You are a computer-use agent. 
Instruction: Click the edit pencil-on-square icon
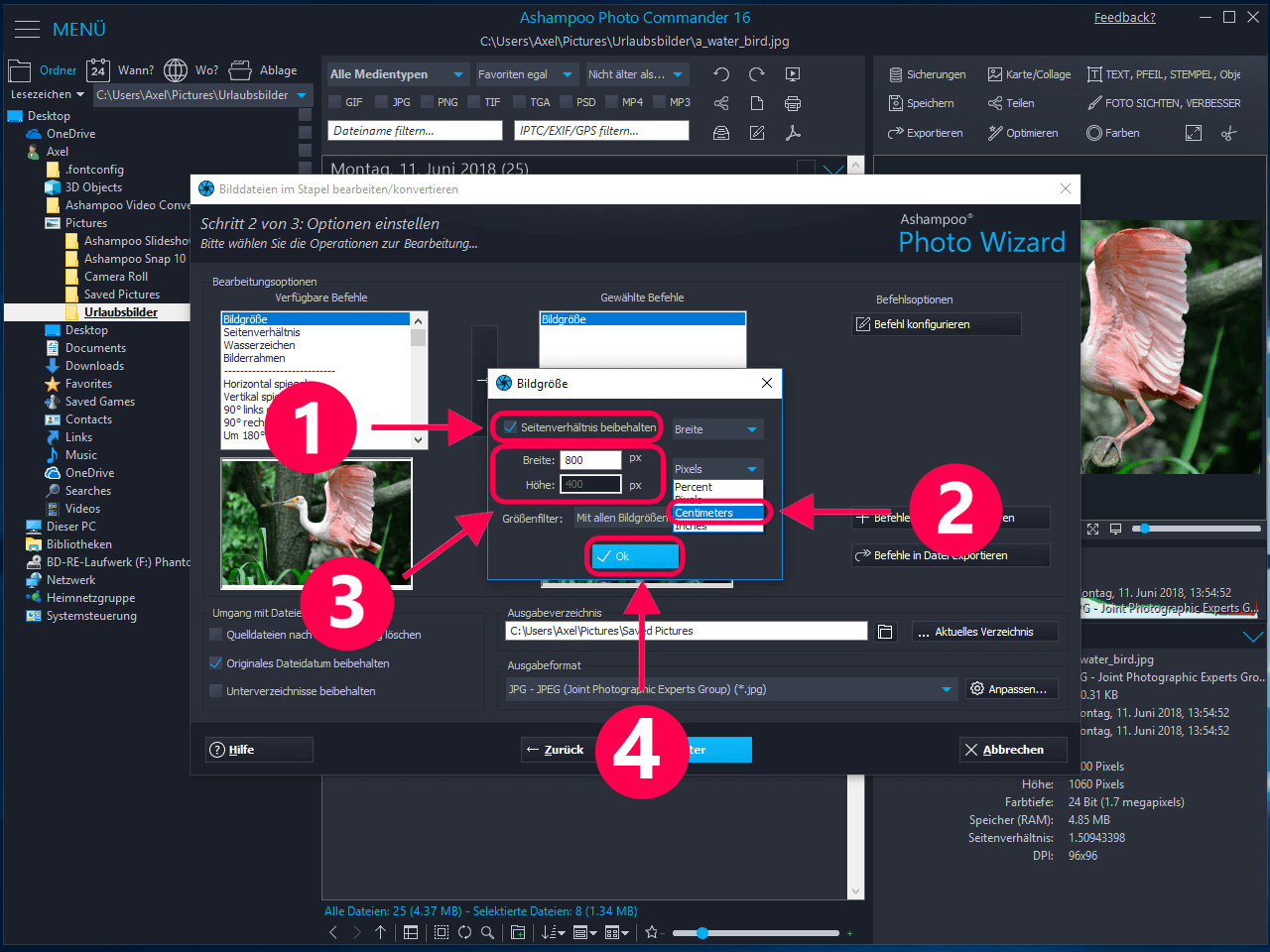pos(757,133)
